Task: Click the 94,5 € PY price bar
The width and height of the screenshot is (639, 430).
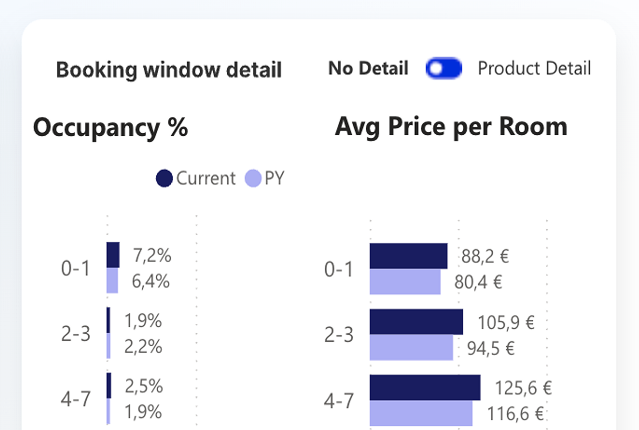Action: point(411,348)
